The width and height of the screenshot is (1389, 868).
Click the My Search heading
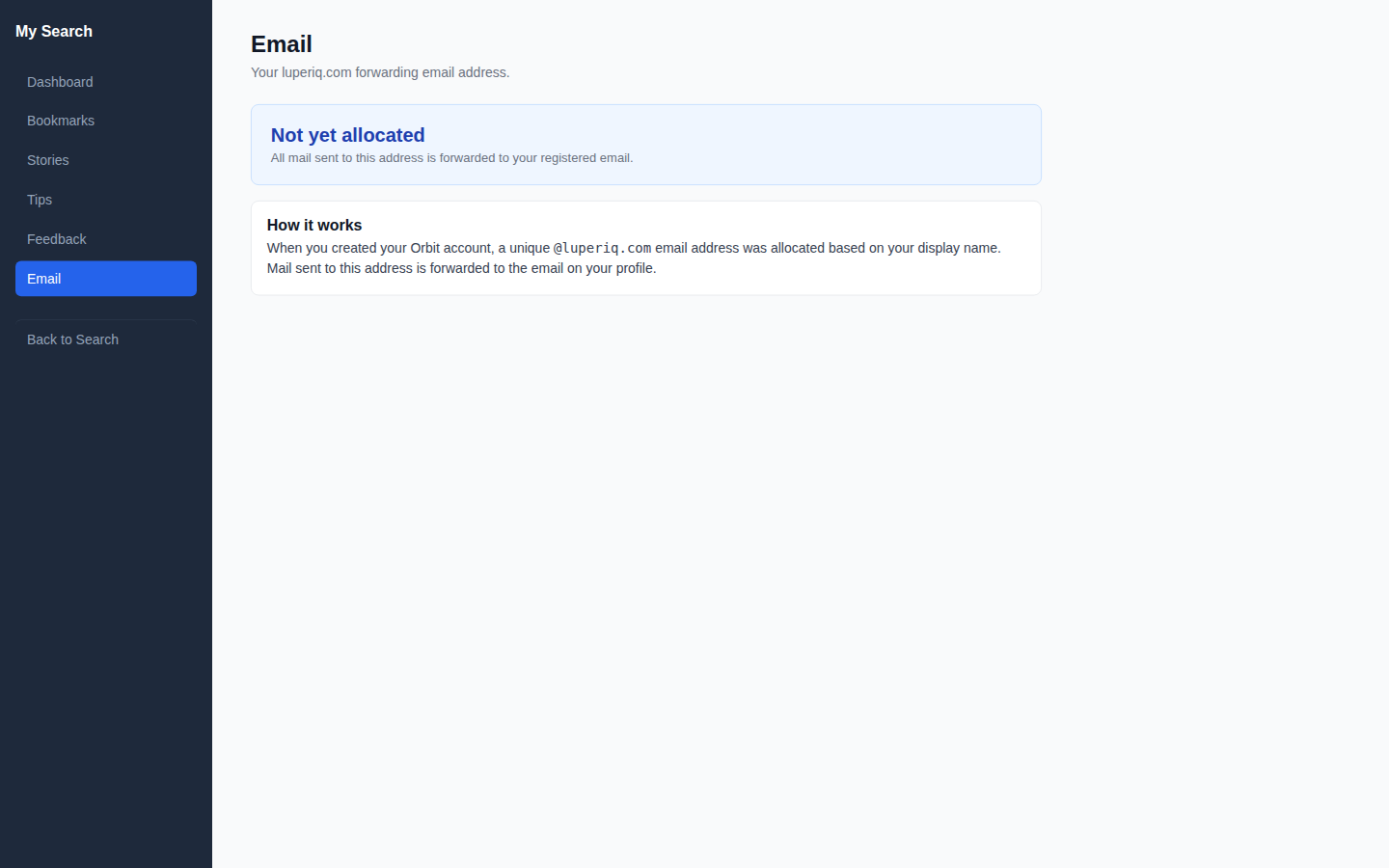coord(53,31)
